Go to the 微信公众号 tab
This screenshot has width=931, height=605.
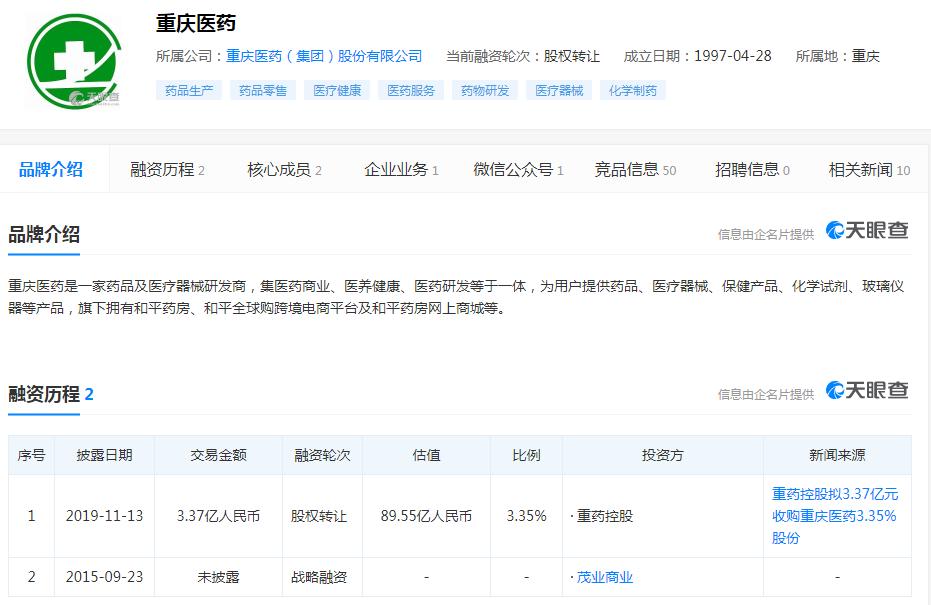518,170
